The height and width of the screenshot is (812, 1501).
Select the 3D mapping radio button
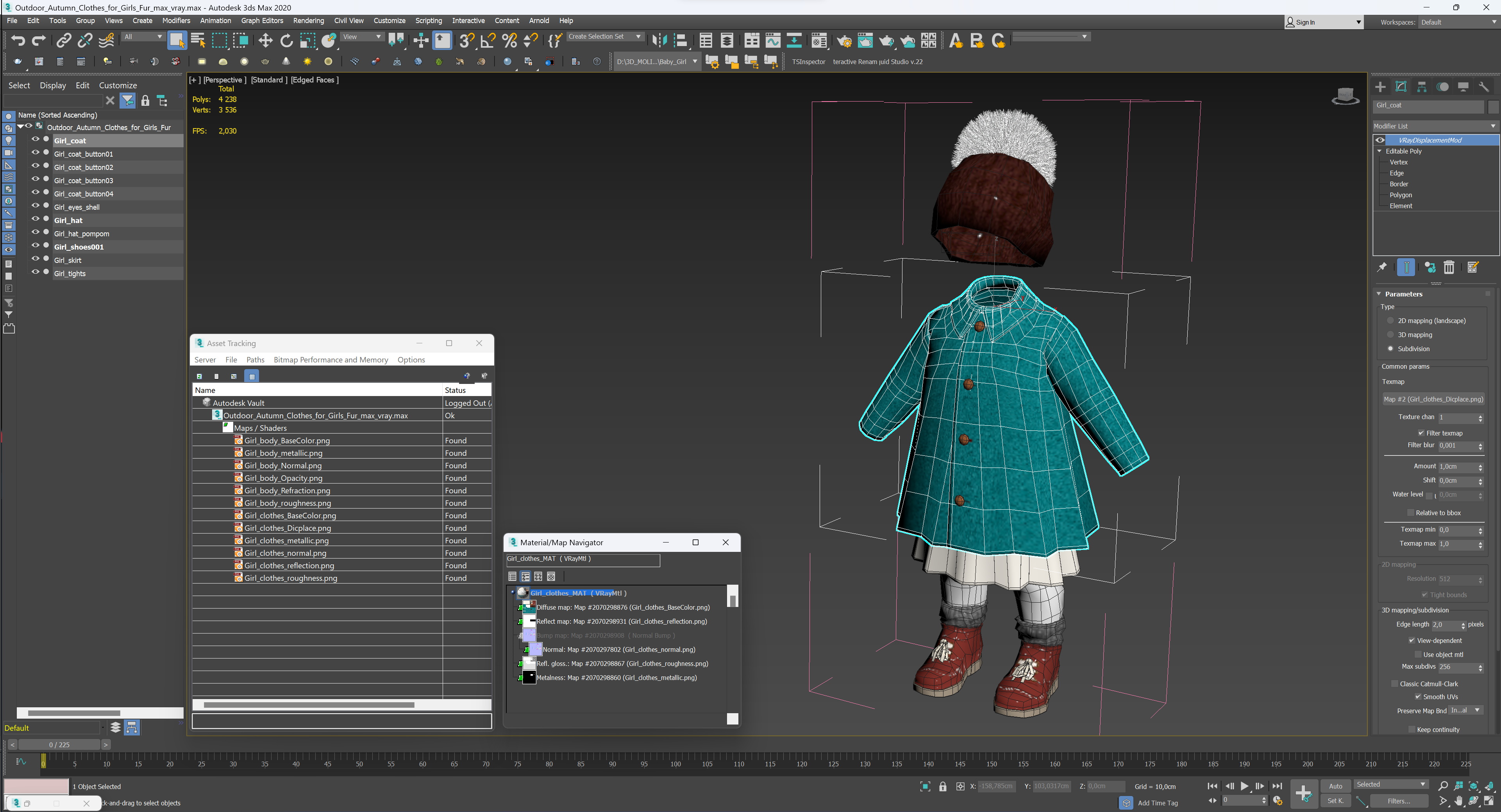point(1390,334)
